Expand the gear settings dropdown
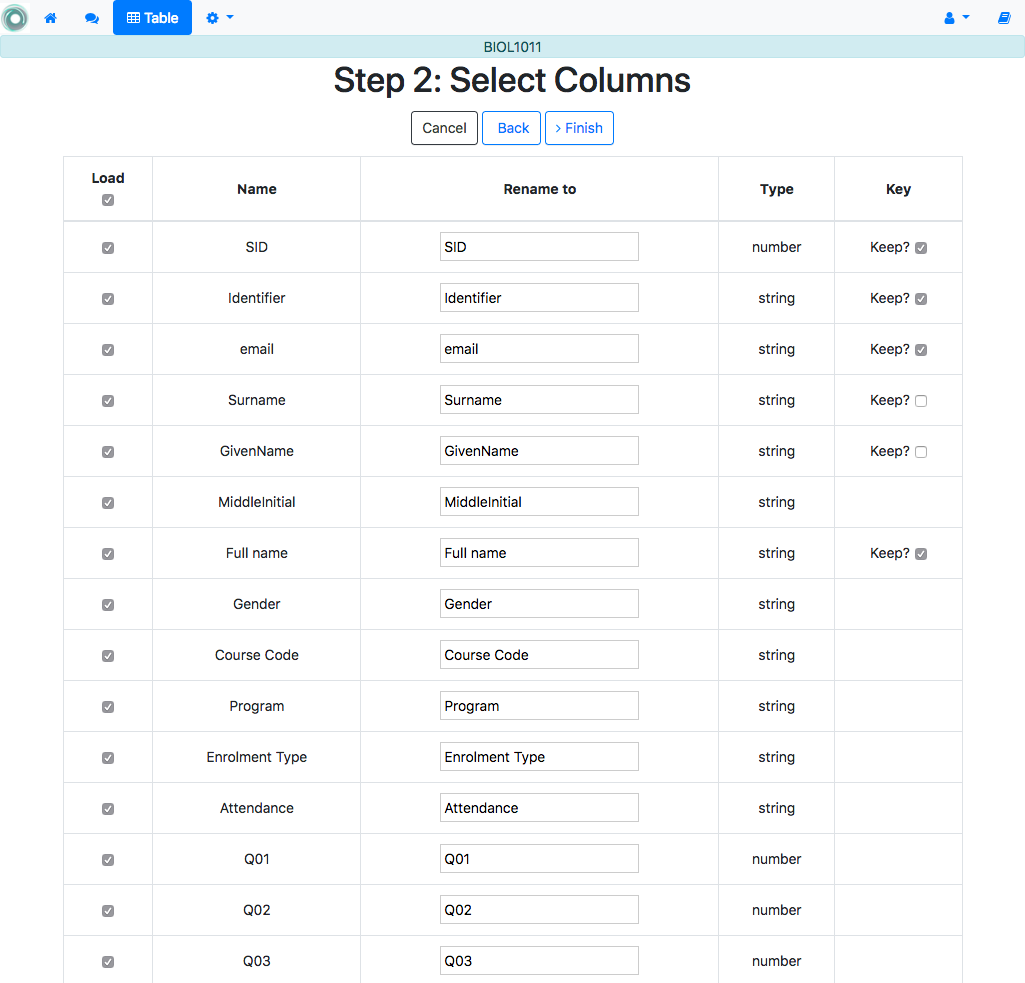This screenshot has height=983, width=1025. click(220, 18)
